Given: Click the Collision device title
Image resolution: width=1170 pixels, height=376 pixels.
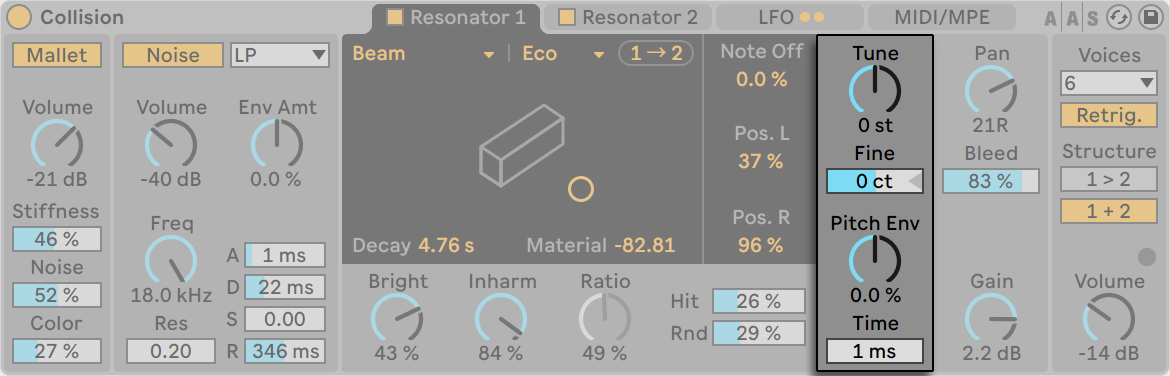Looking at the screenshot, I should click(x=82, y=17).
